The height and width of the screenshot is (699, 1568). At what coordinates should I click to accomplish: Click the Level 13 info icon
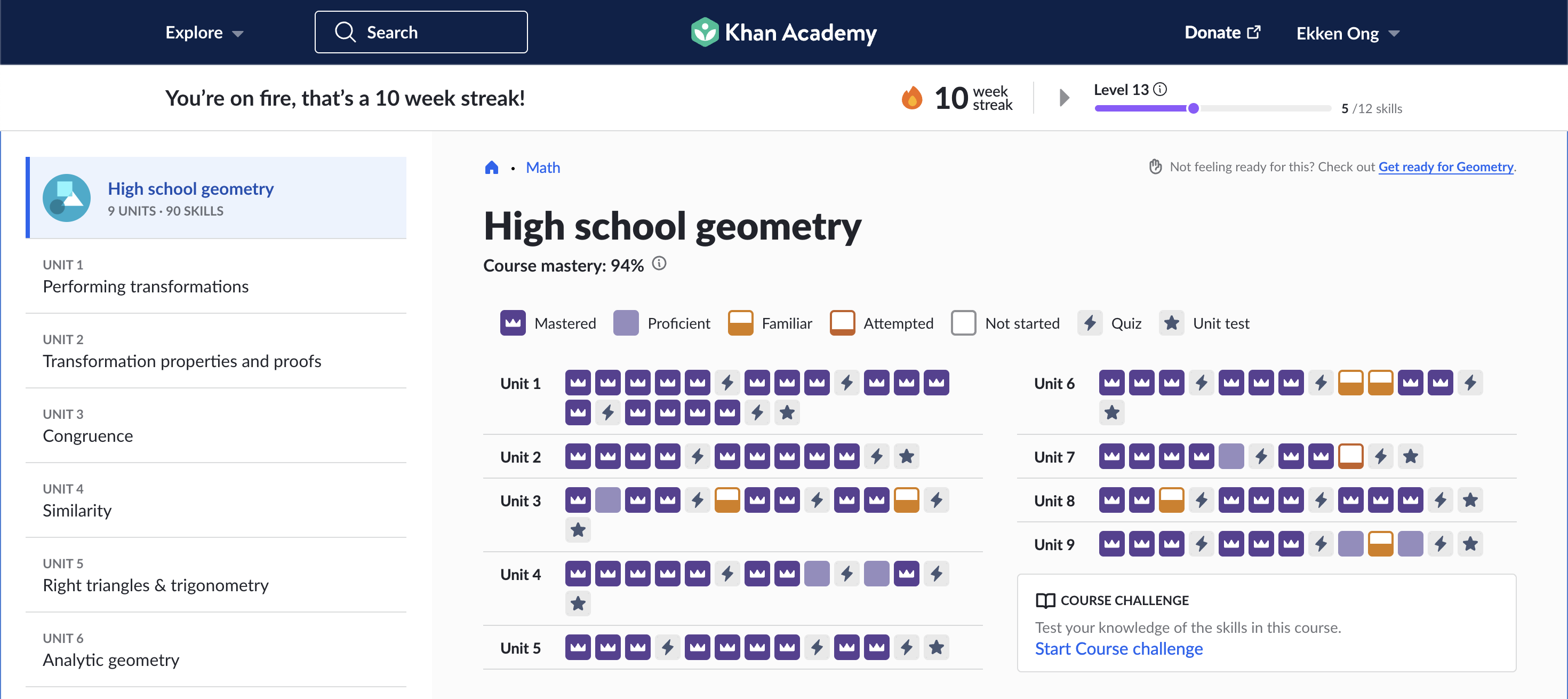click(x=1160, y=90)
